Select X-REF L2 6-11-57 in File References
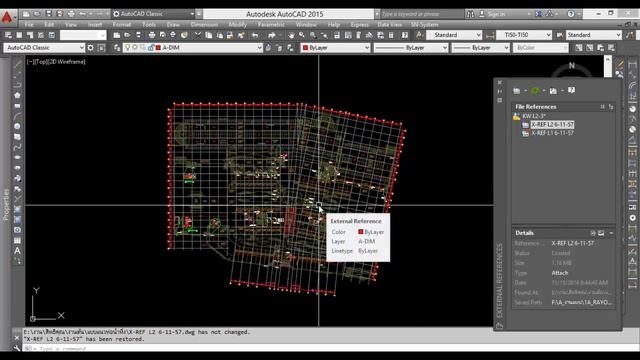The image size is (640, 360). [x=552, y=124]
